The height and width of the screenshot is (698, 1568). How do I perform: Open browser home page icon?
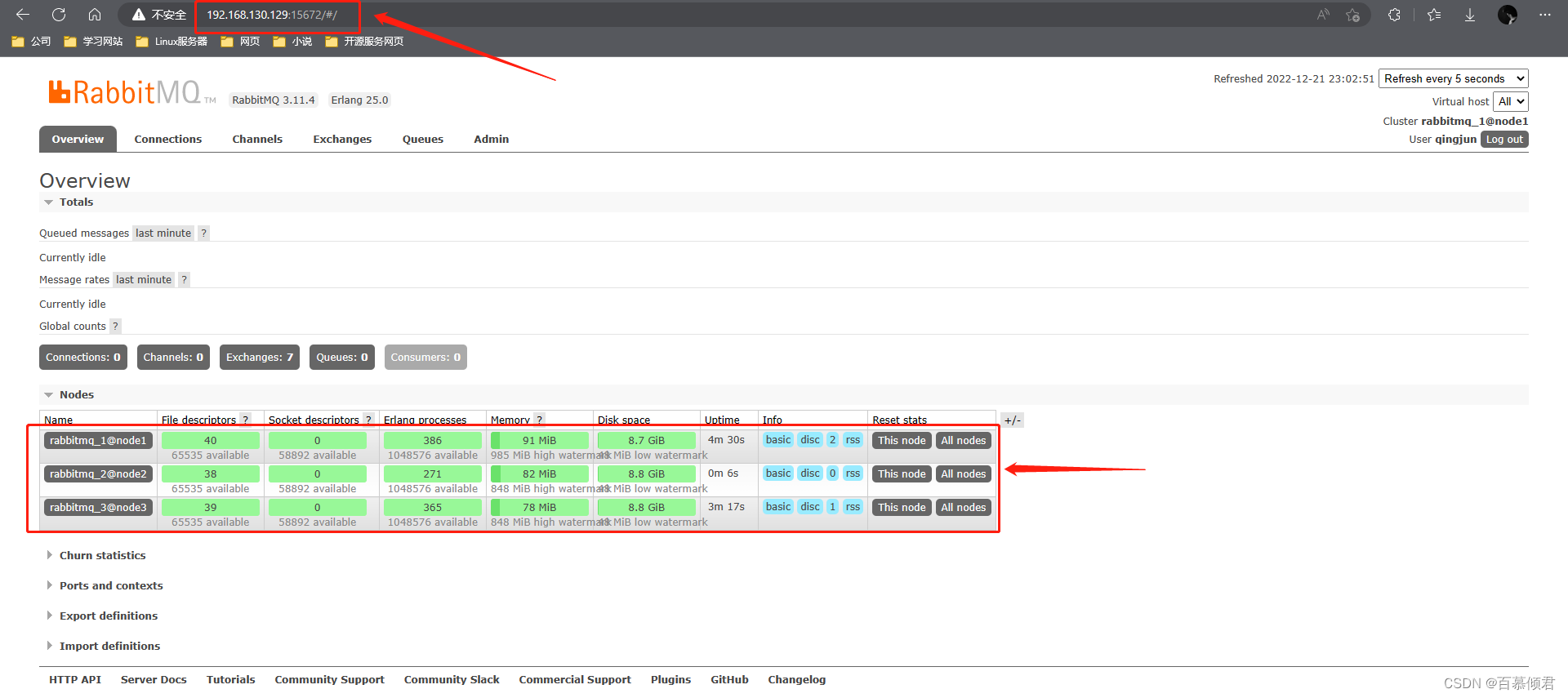click(x=95, y=15)
